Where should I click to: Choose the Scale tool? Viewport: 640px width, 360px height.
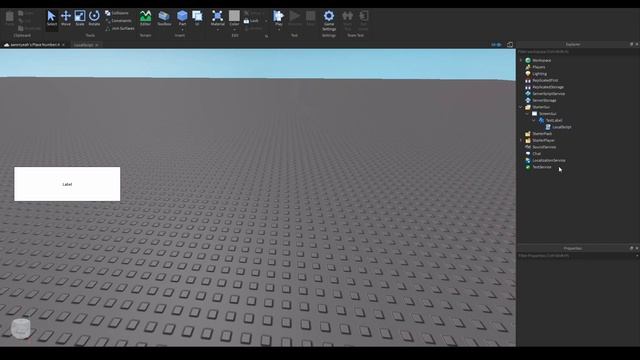pos(80,18)
